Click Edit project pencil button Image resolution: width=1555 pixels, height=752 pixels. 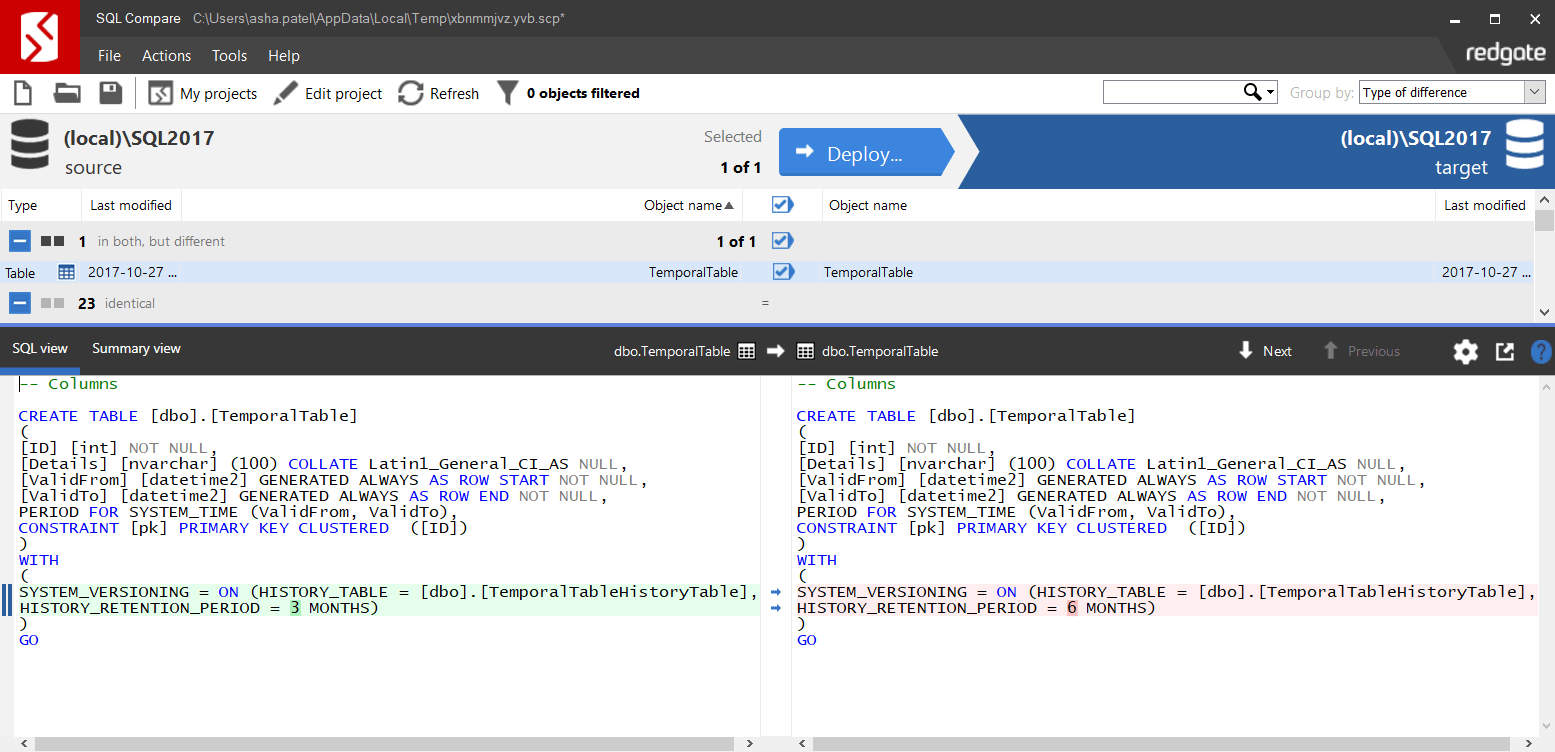(328, 93)
